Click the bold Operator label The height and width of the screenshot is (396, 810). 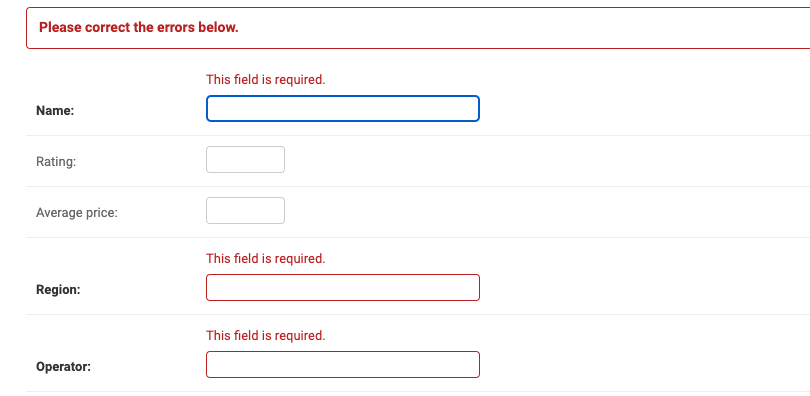coord(64,367)
